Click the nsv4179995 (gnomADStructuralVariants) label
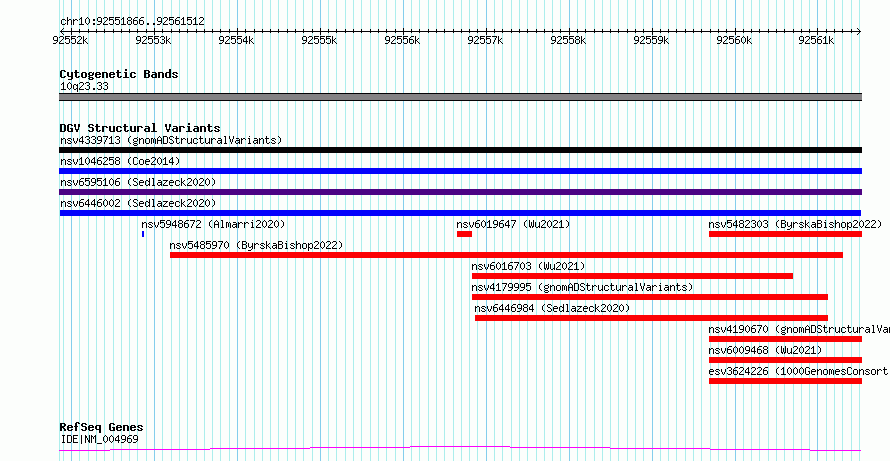890x461 pixels. click(x=582, y=287)
